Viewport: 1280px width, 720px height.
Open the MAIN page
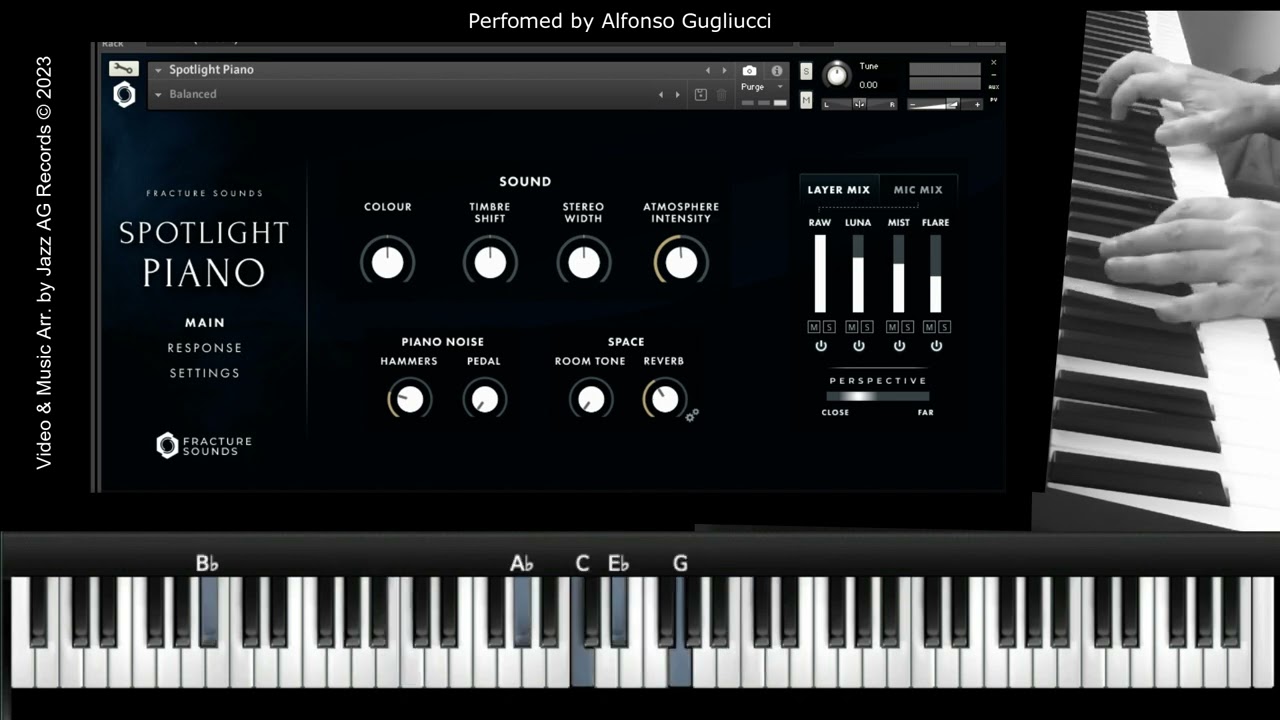point(205,323)
